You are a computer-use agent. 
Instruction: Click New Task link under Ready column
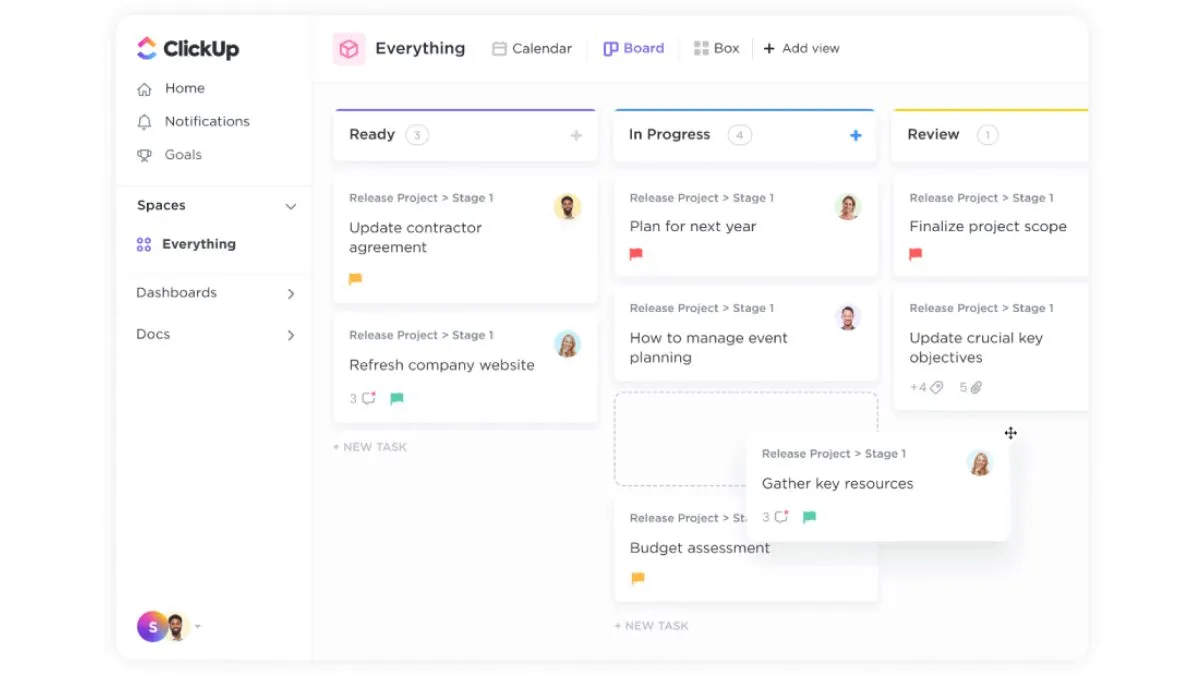click(x=370, y=447)
